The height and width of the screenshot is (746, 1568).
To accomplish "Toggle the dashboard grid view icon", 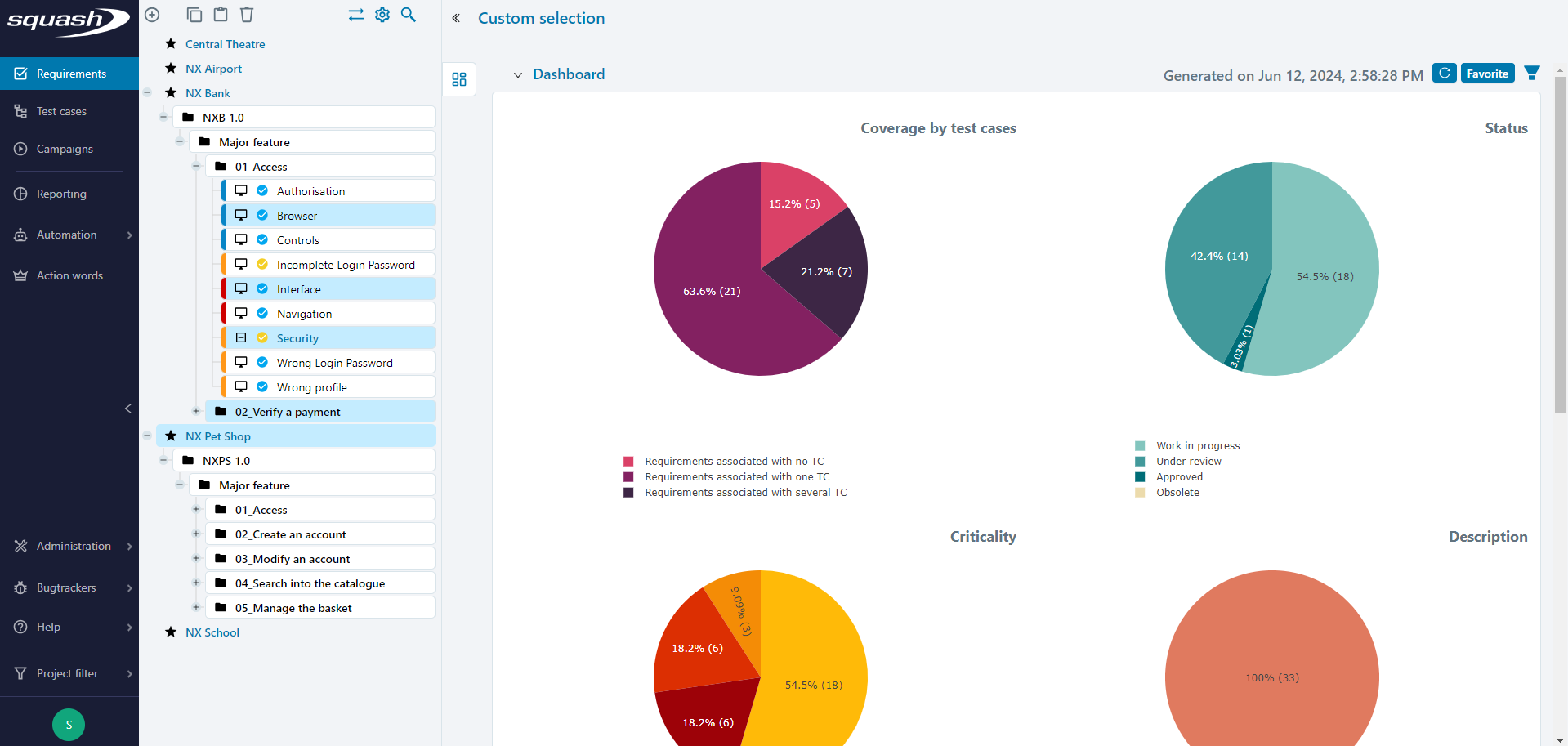I will 458,79.
